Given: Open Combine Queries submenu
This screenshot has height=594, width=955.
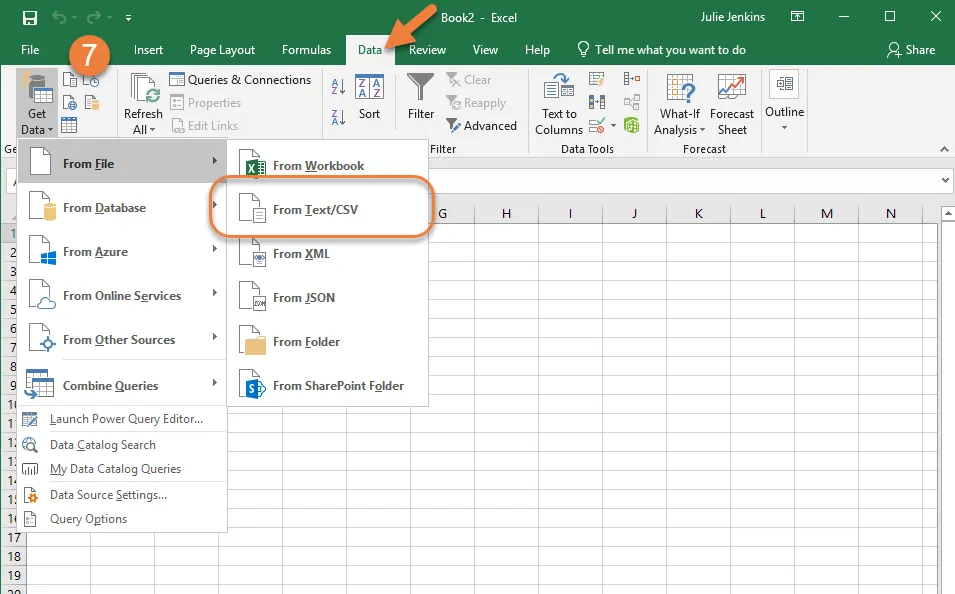Looking at the screenshot, I should coord(122,385).
